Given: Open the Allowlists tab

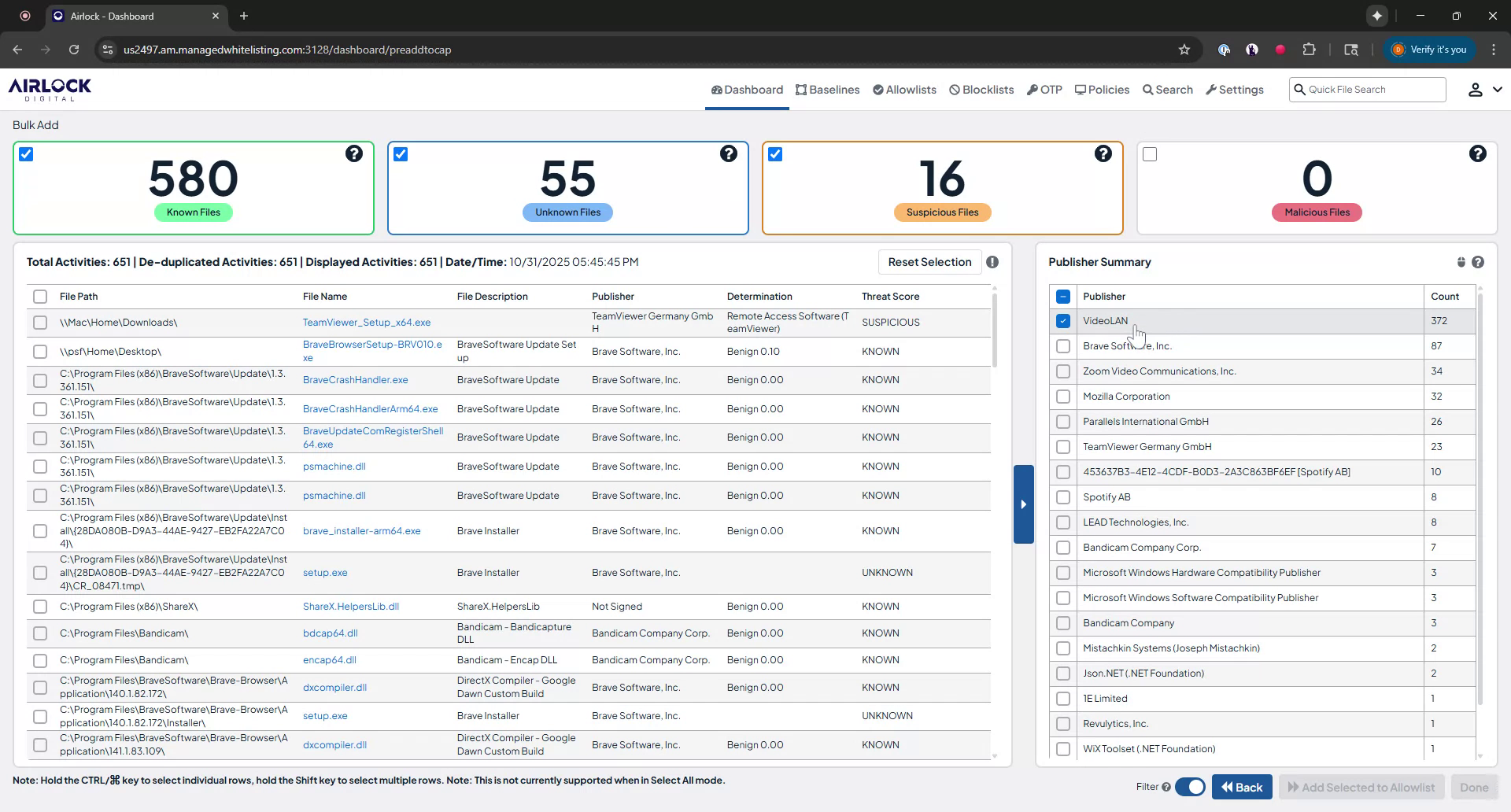Looking at the screenshot, I should (x=904, y=90).
